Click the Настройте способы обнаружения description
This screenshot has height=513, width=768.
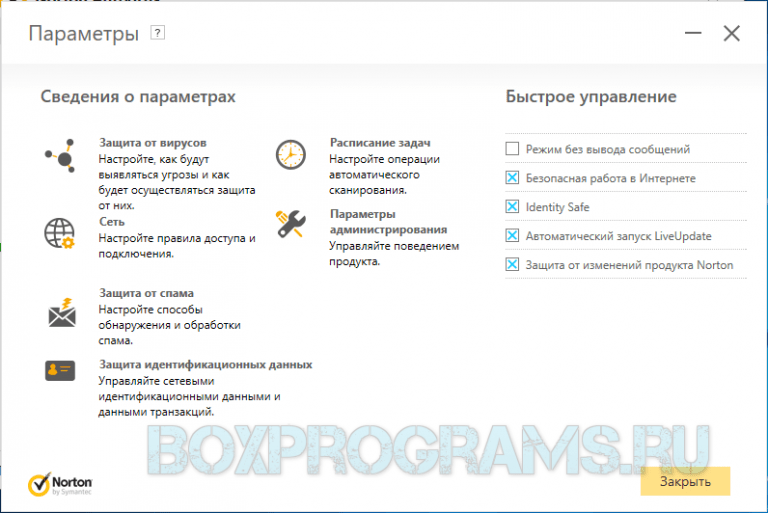pyautogui.click(x=169, y=325)
